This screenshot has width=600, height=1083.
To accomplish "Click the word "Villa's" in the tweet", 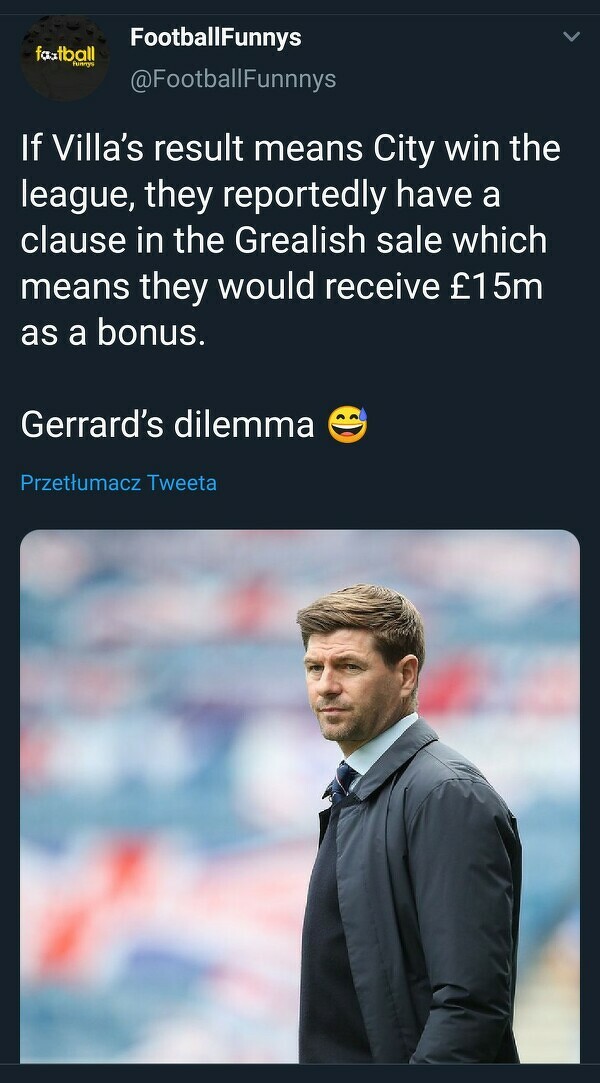I will click(108, 150).
